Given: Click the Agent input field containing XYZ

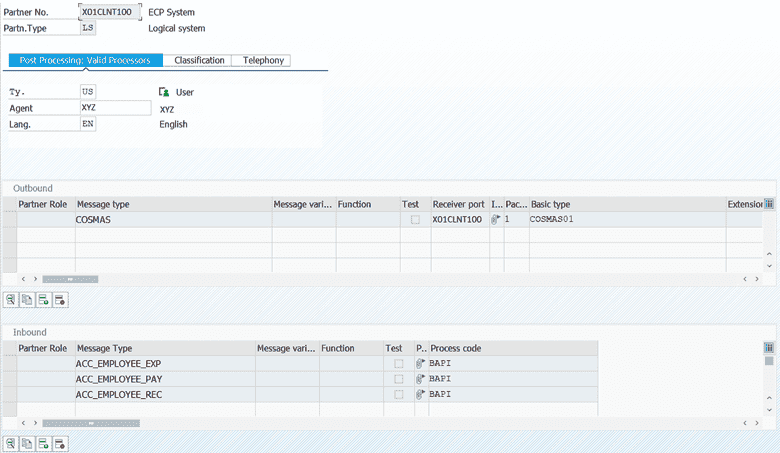Looking at the screenshot, I should coord(115,108).
